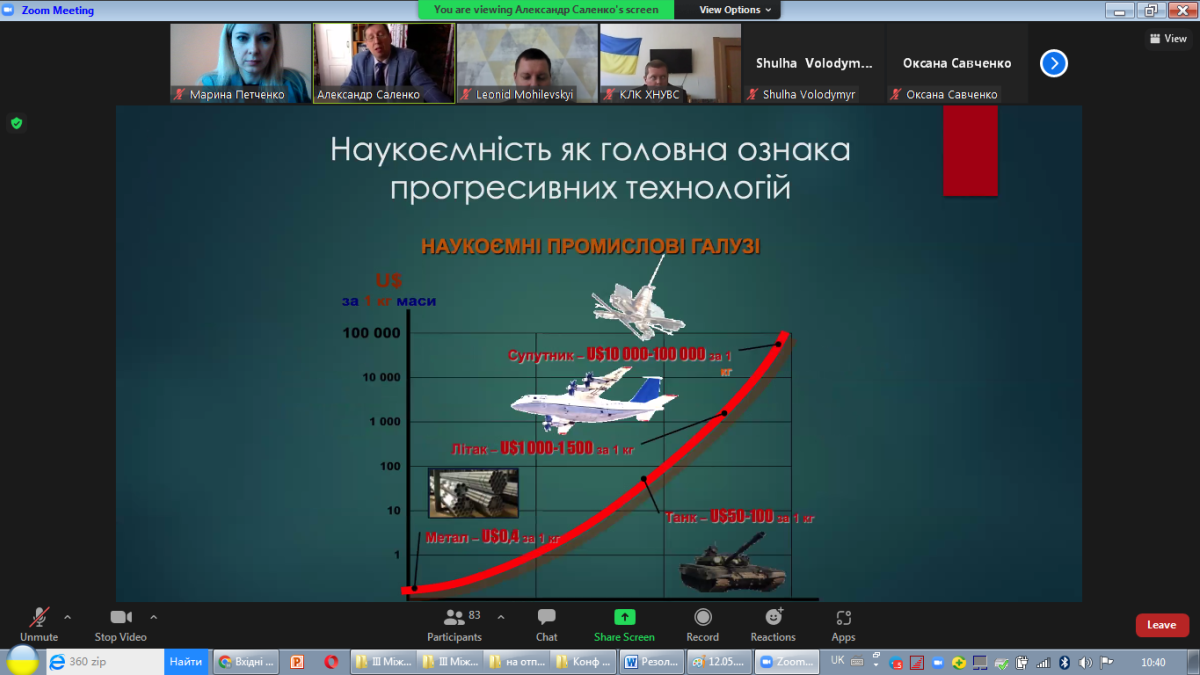Viewport: 1200px width, 675px height.
Task: Toggle the system volume speaker icon
Action: point(1086,662)
